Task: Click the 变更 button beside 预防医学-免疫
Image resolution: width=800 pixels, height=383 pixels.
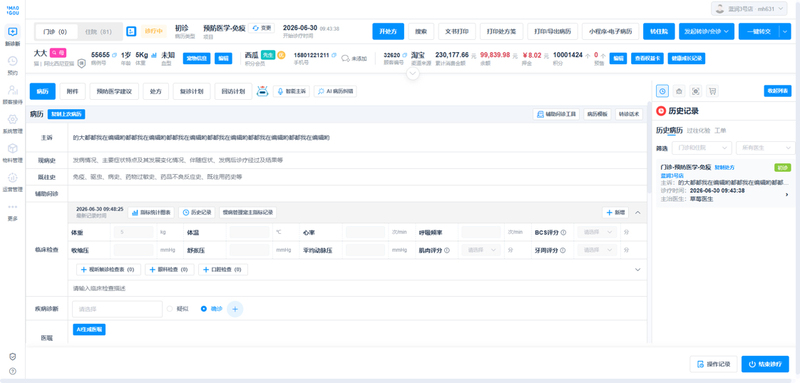Action: pos(262,28)
